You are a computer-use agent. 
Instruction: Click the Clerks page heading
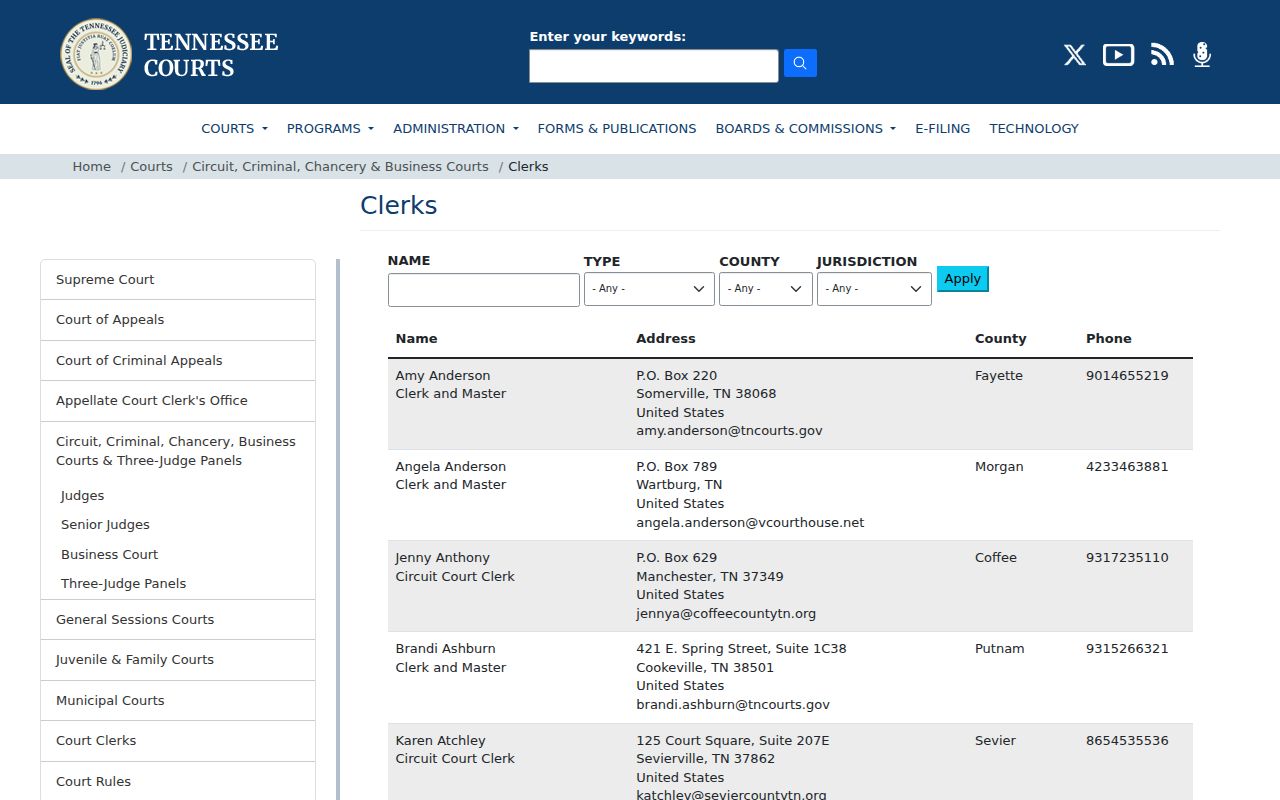coord(399,205)
